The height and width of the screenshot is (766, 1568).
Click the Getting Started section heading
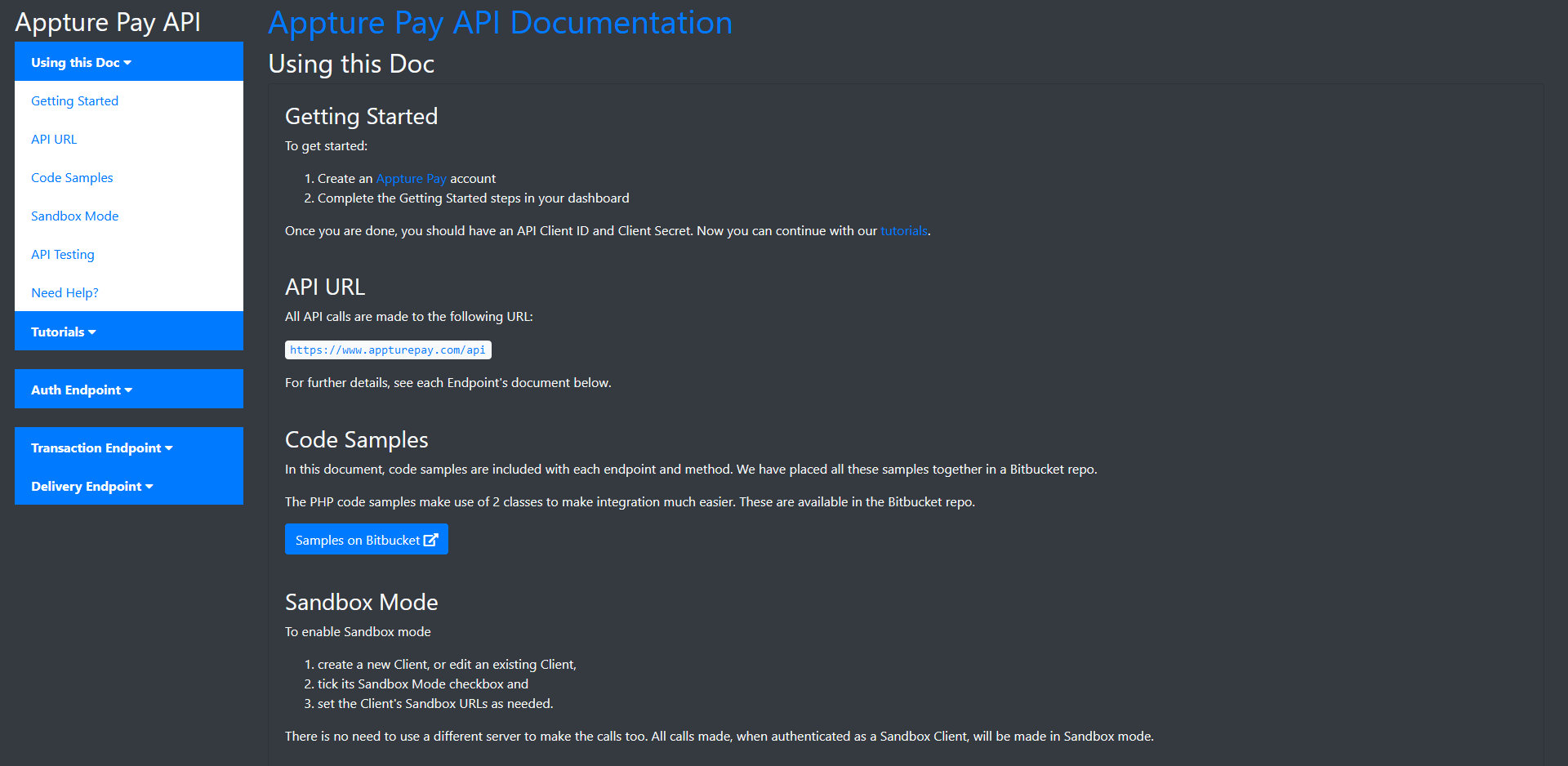pos(361,116)
